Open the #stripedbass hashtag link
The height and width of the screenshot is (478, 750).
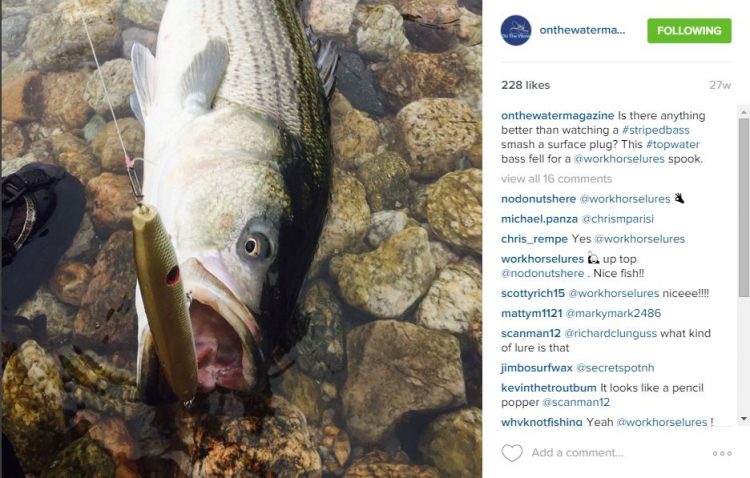click(655, 130)
